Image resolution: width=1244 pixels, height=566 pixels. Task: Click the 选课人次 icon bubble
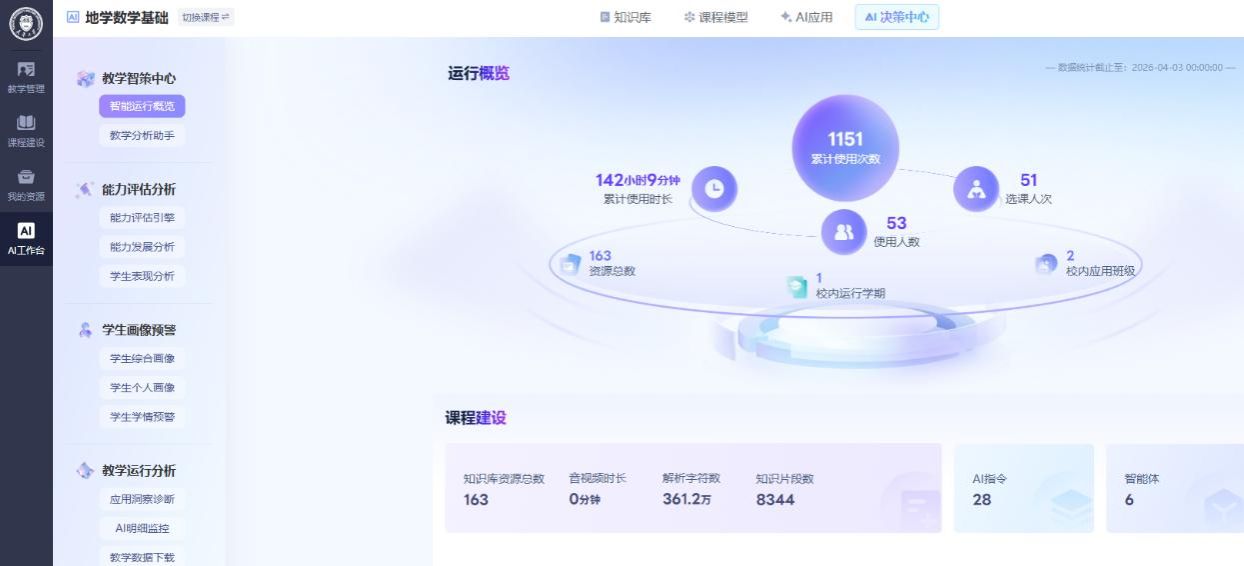(x=976, y=188)
